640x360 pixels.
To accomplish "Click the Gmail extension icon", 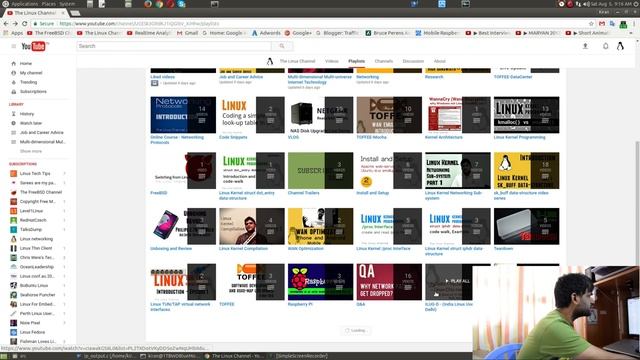I will click(602, 24).
